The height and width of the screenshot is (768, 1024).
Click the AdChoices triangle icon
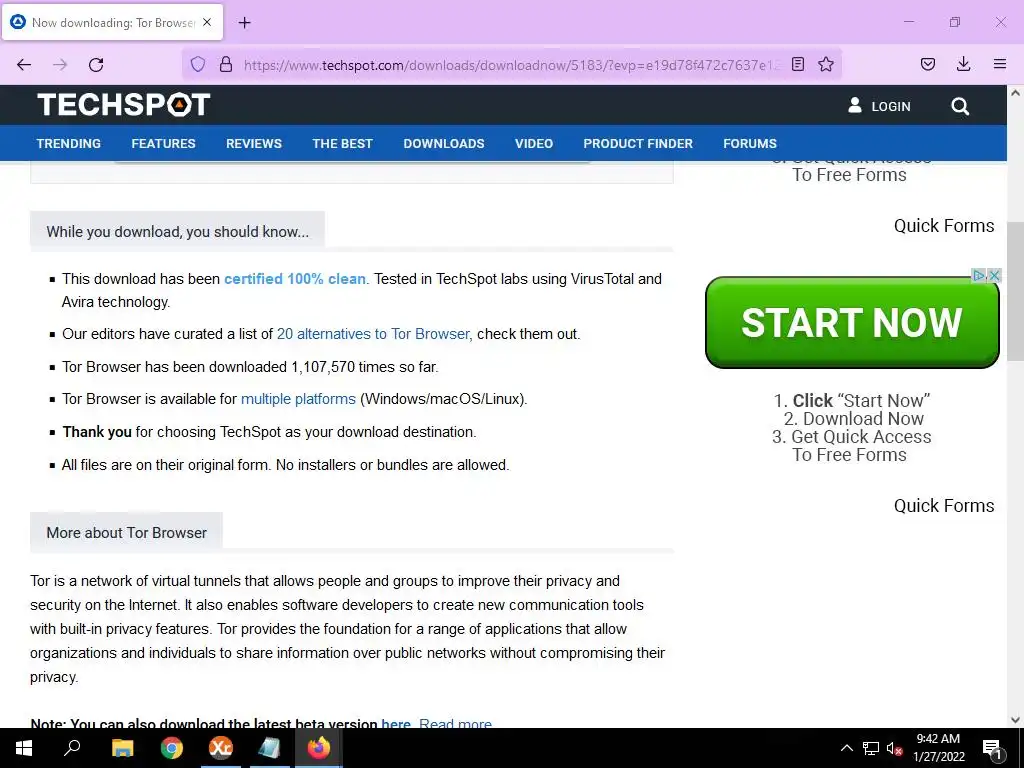979,275
